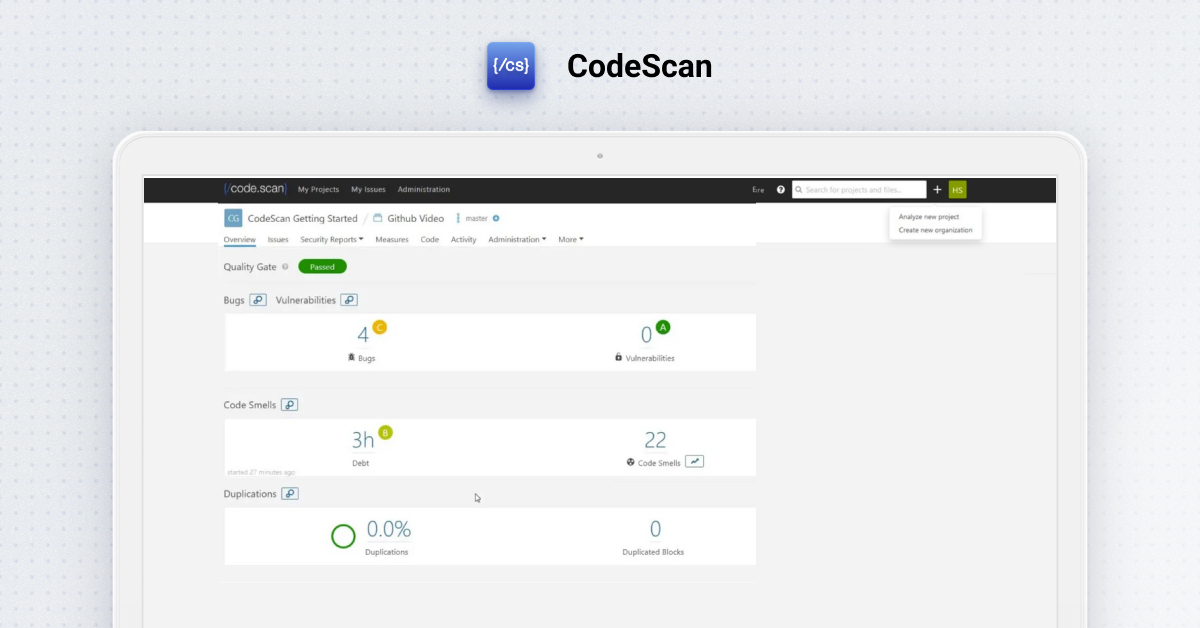Image resolution: width=1200 pixels, height=628 pixels.
Task: Switch to the Issues tab
Action: coord(278,240)
